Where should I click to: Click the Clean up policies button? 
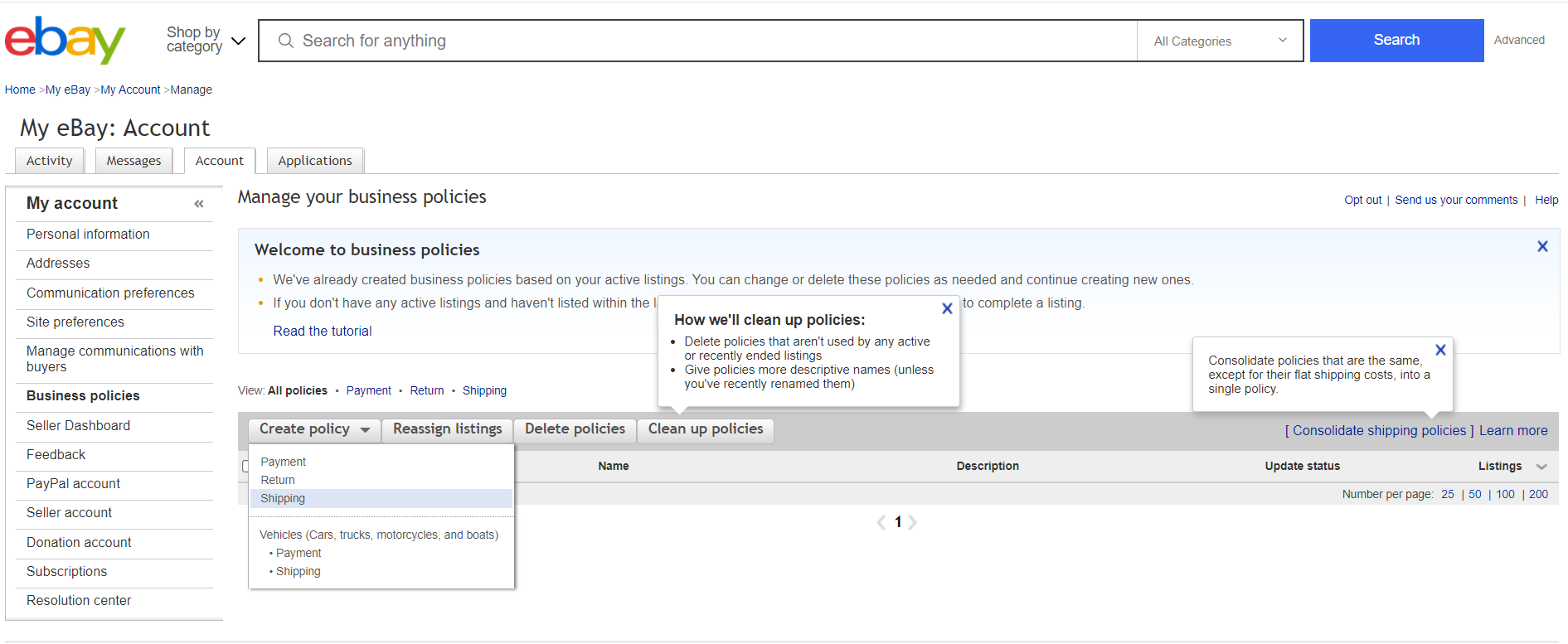pos(706,429)
